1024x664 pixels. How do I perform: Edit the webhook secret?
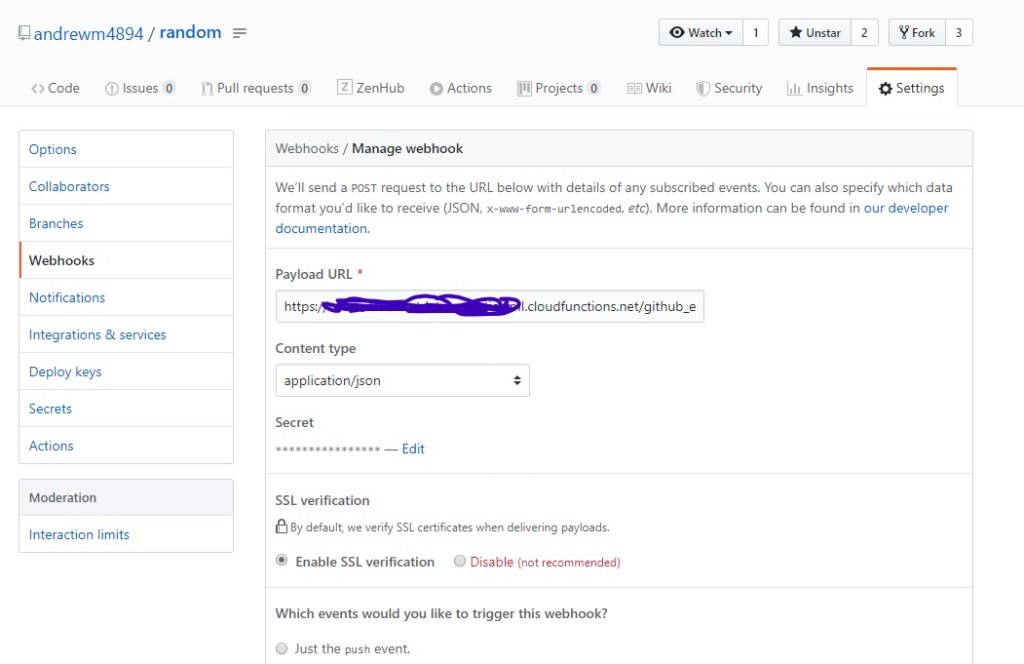[x=413, y=449]
